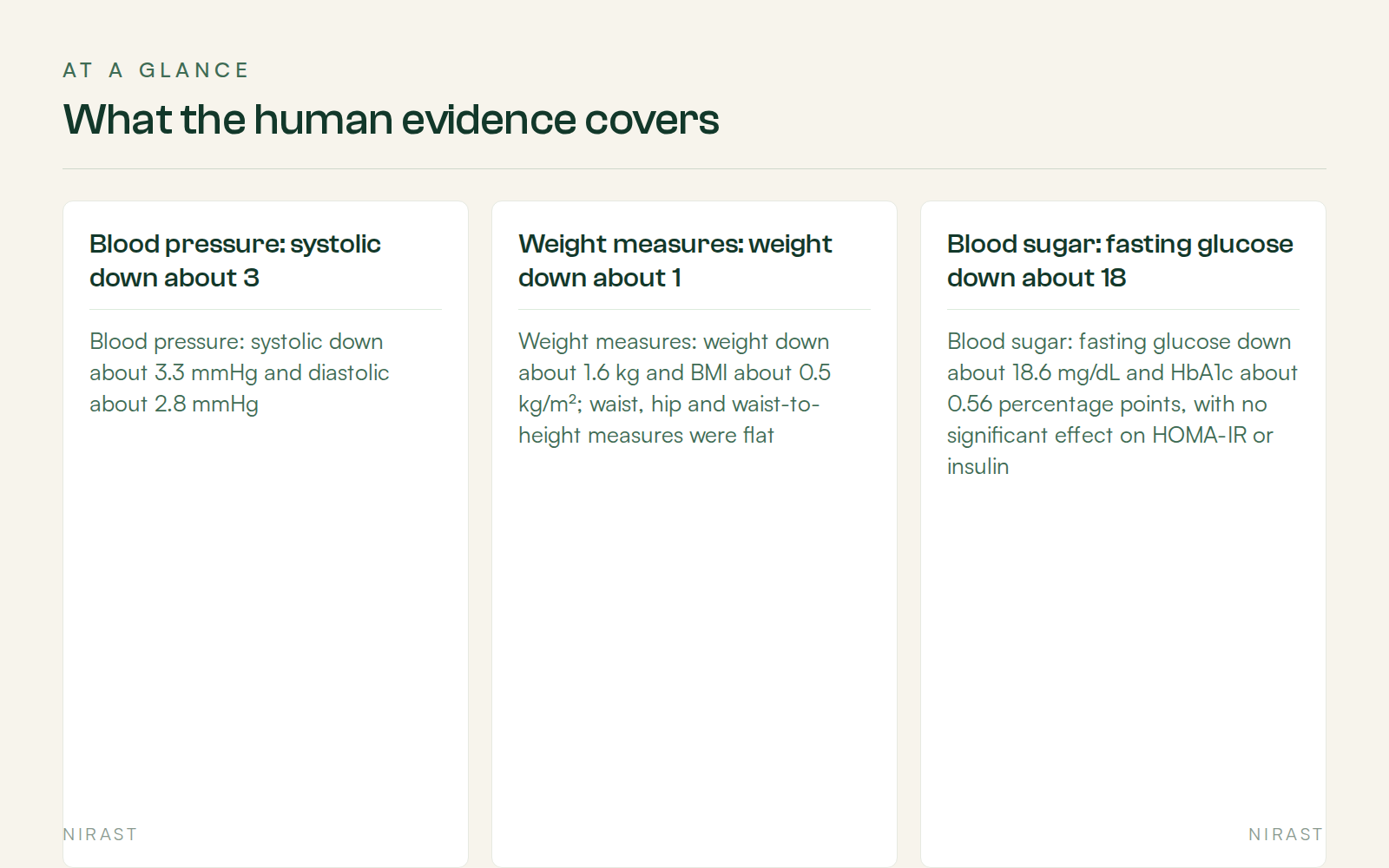Click the 'AT A GLANCE' label

point(156,70)
